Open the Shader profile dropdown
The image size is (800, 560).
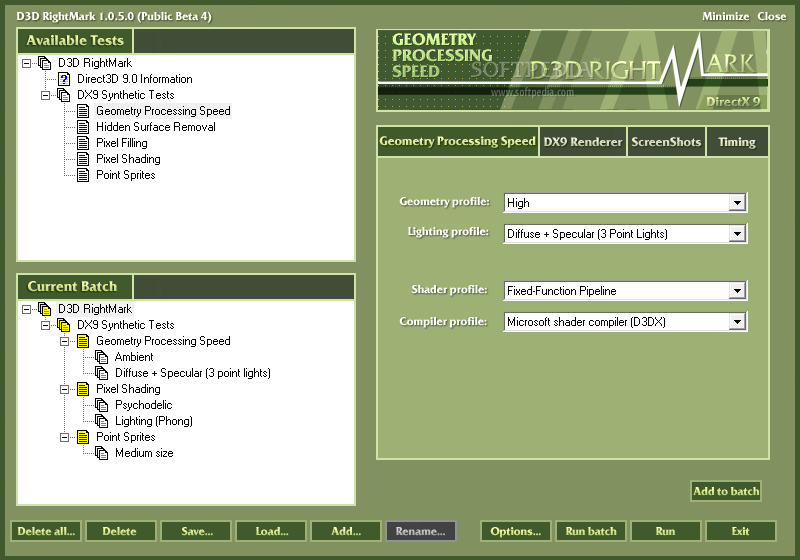pos(737,291)
